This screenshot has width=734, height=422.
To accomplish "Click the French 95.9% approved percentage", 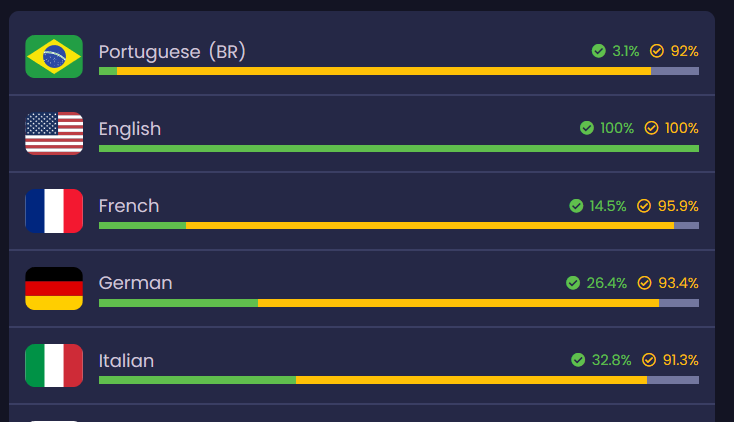I will point(678,206).
